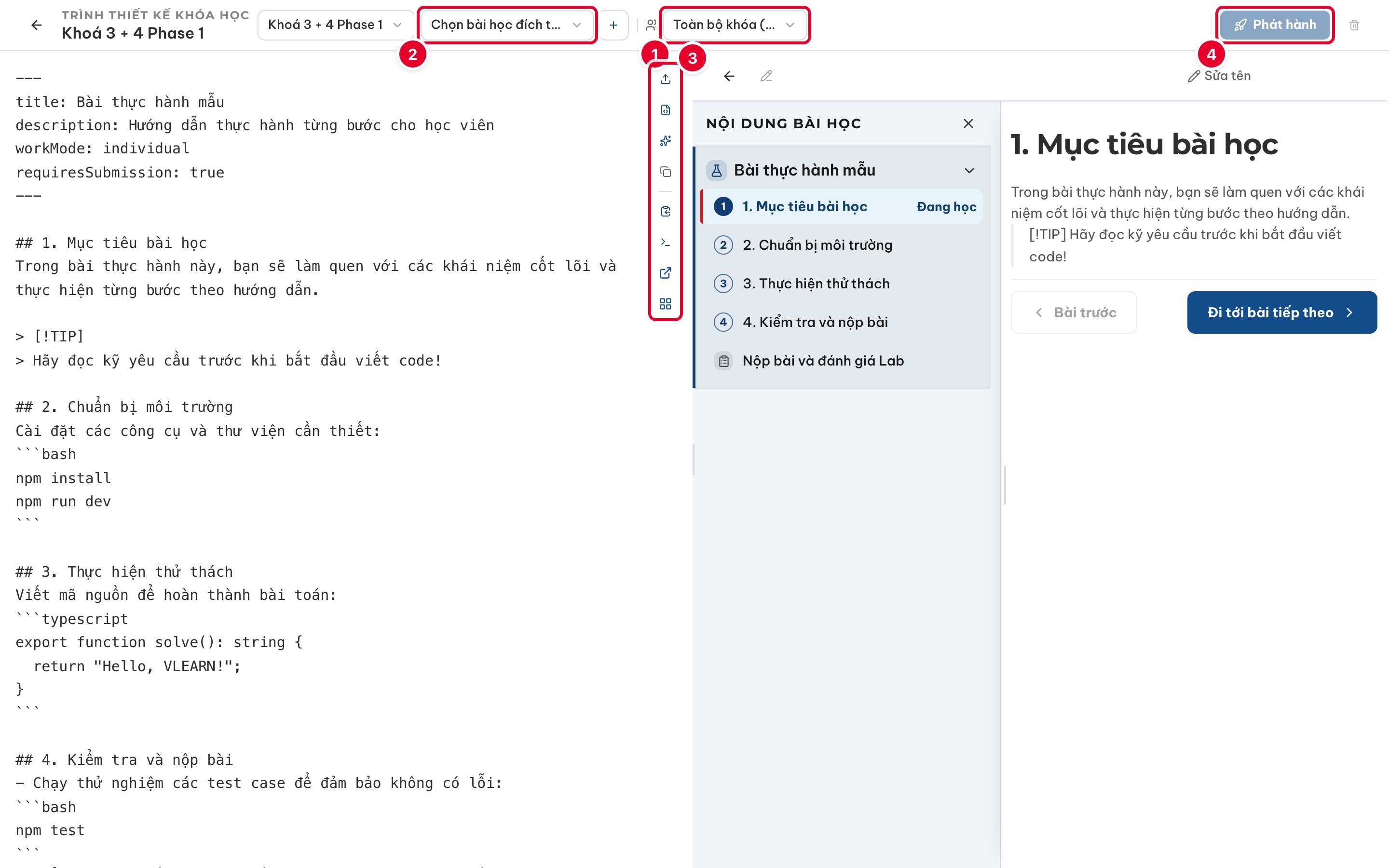
Task: Click the trash delete icon
Action: (1354, 25)
